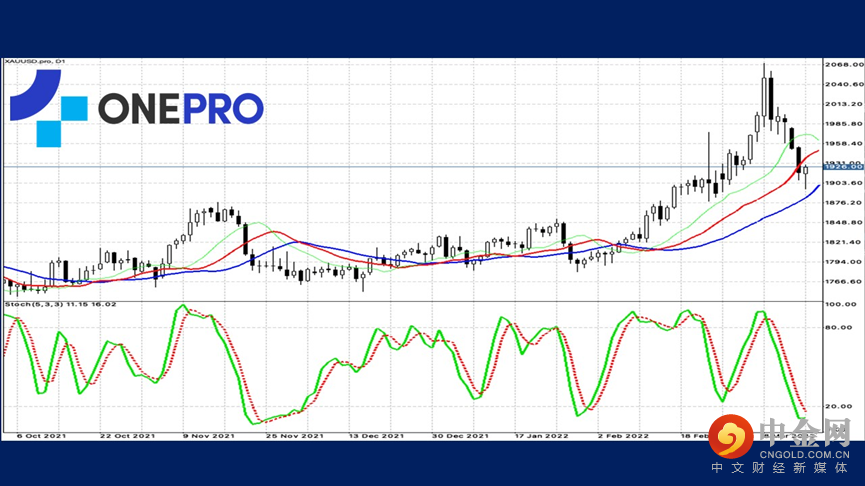Click the 1876.20 price axis label
This screenshot has width=865, height=486.
click(x=844, y=203)
